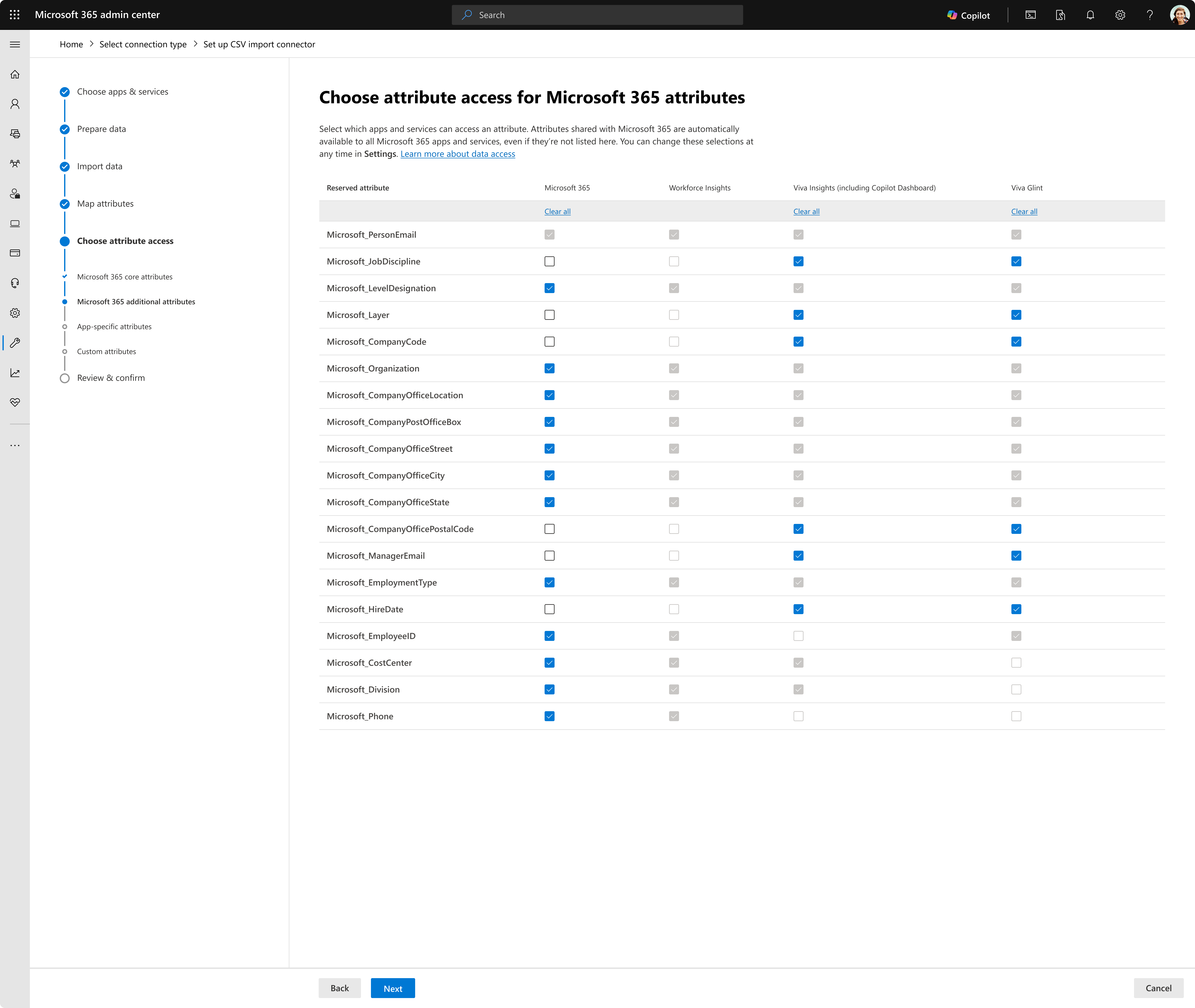
Task: Open Roles icon in left sidebar
Action: tap(15, 194)
